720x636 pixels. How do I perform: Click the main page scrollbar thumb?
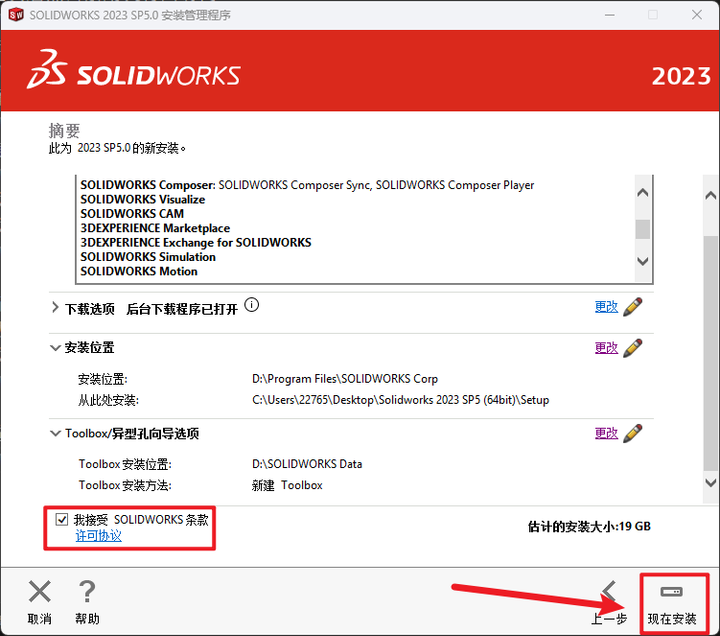click(711, 353)
